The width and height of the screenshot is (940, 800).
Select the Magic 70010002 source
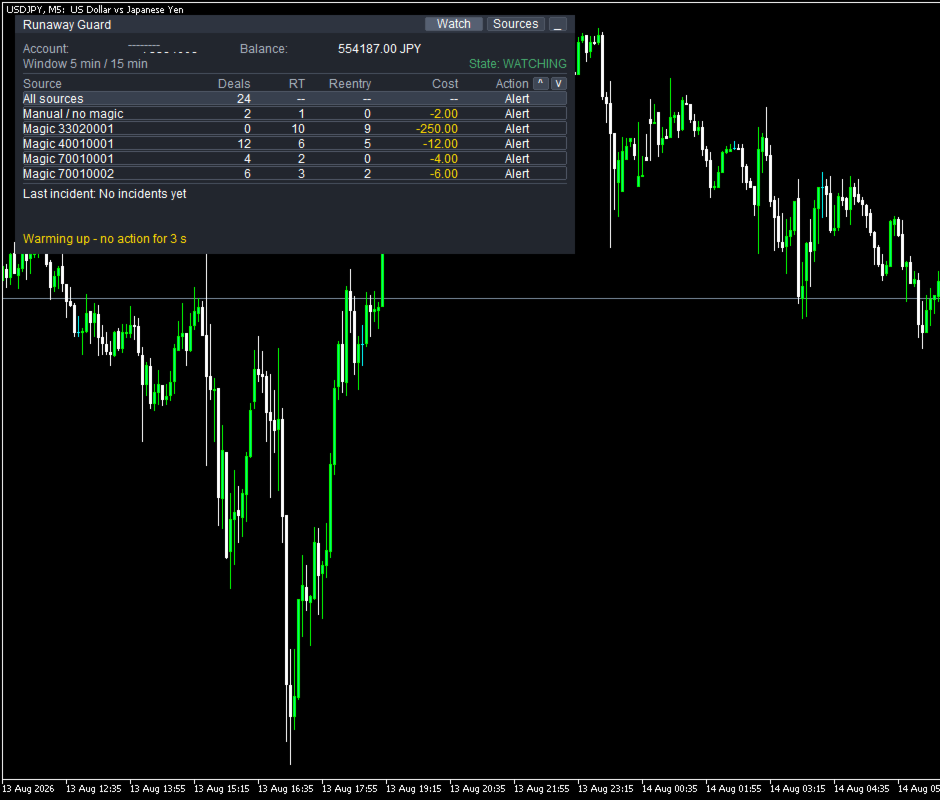68,174
